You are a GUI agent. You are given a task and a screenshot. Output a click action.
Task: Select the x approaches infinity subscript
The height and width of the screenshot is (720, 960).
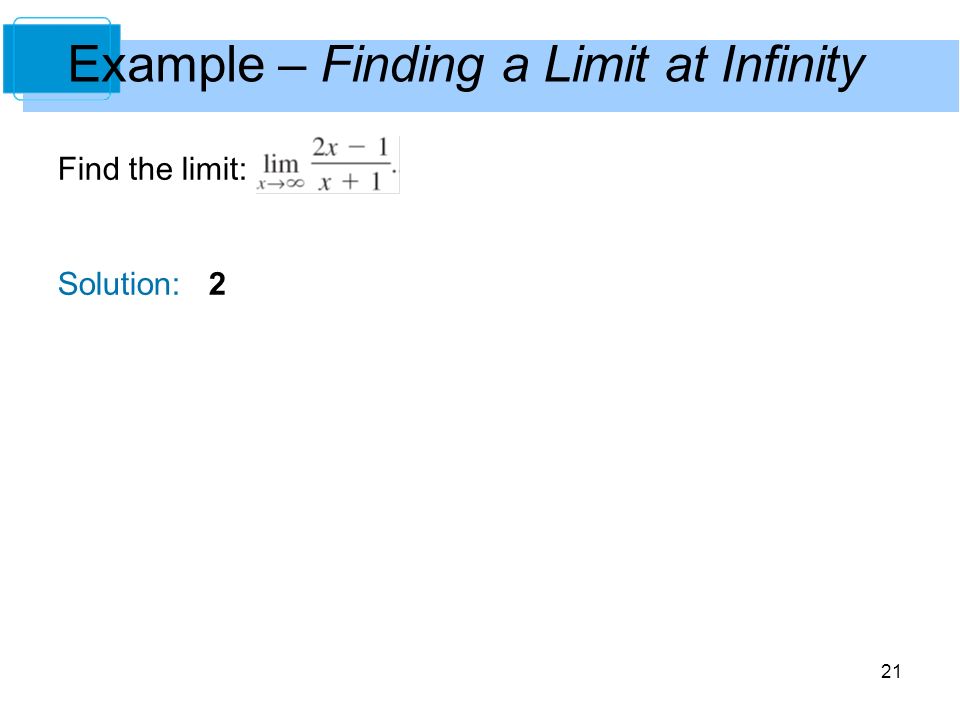280,183
